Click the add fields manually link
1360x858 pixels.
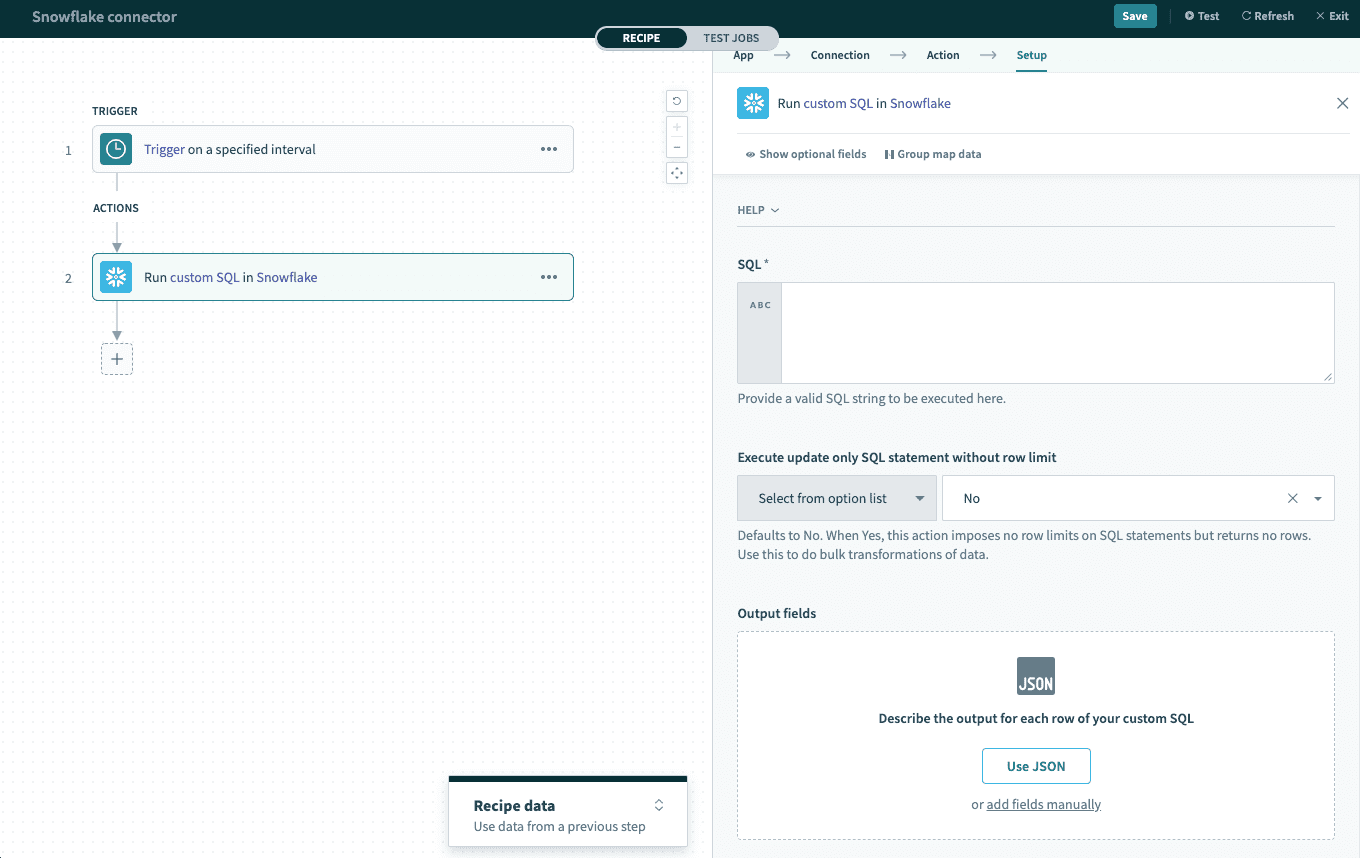pyautogui.click(x=1043, y=804)
